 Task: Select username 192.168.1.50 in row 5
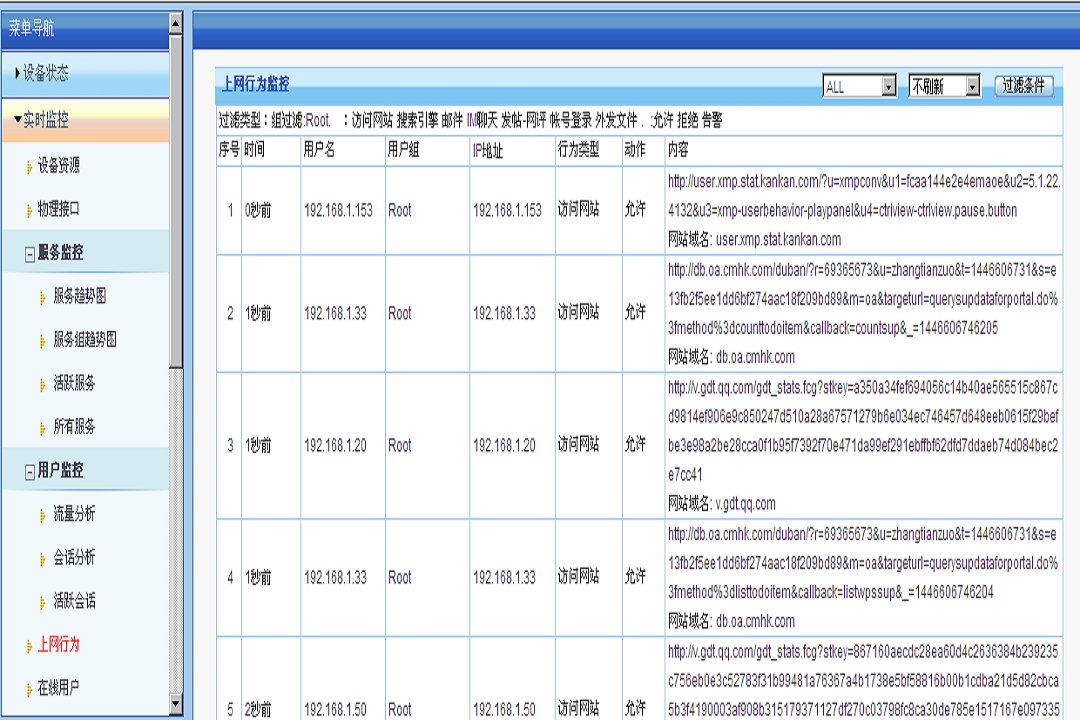(335, 709)
